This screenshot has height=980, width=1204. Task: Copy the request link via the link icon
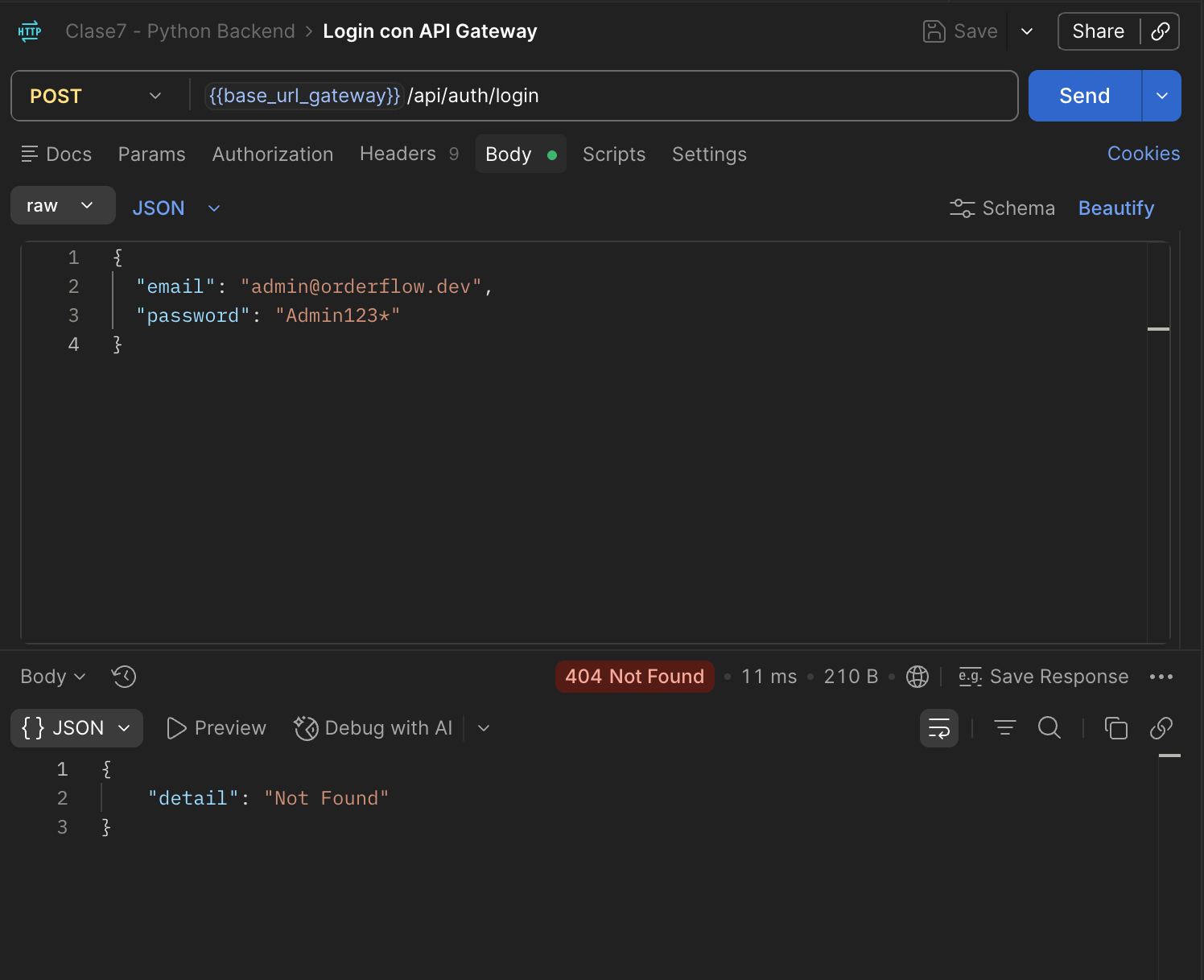coord(1161,31)
